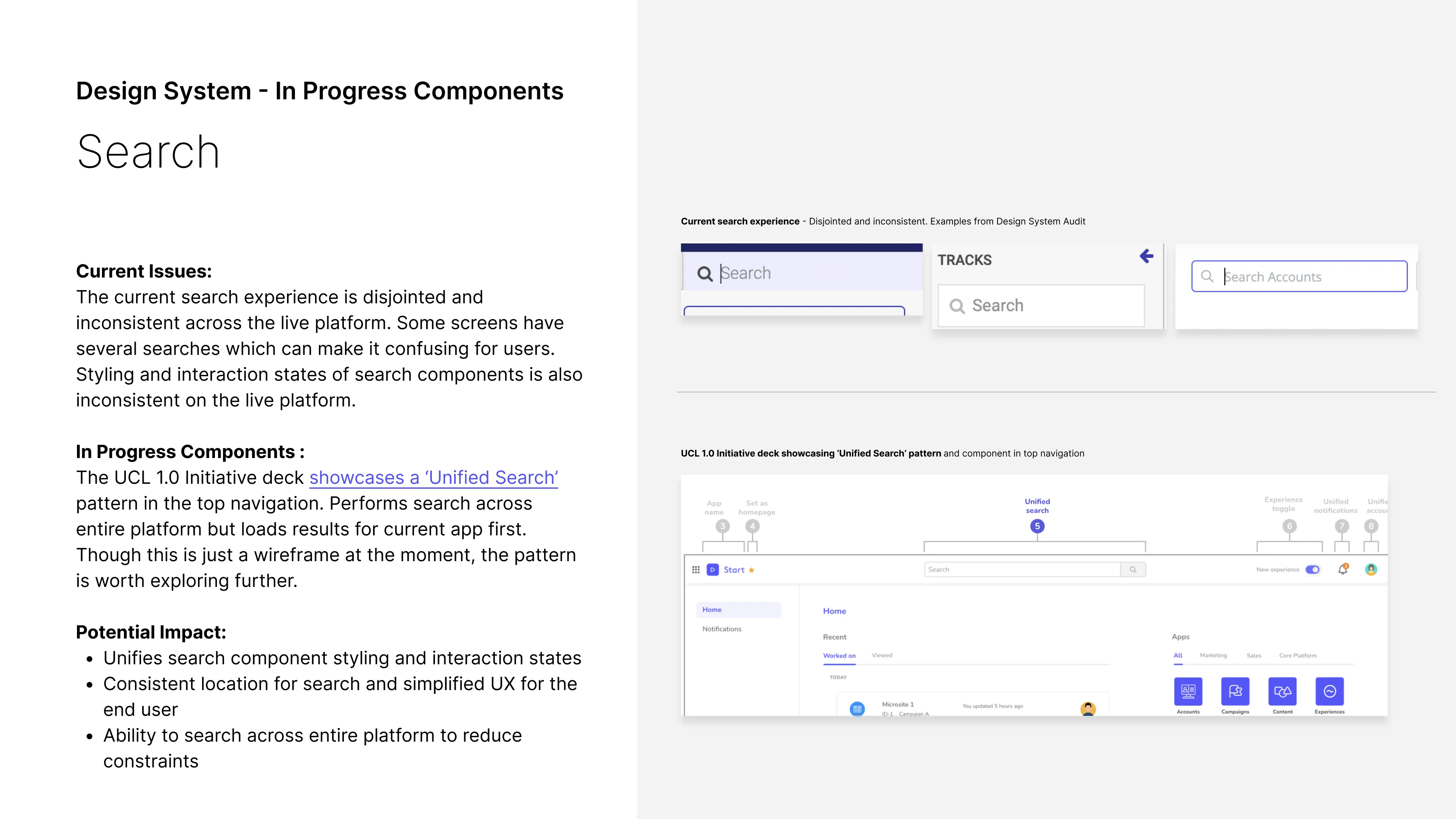Click the blue "Unified search" annotation label
Image resolution: width=1456 pixels, height=819 pixels.
[1037, 506]
